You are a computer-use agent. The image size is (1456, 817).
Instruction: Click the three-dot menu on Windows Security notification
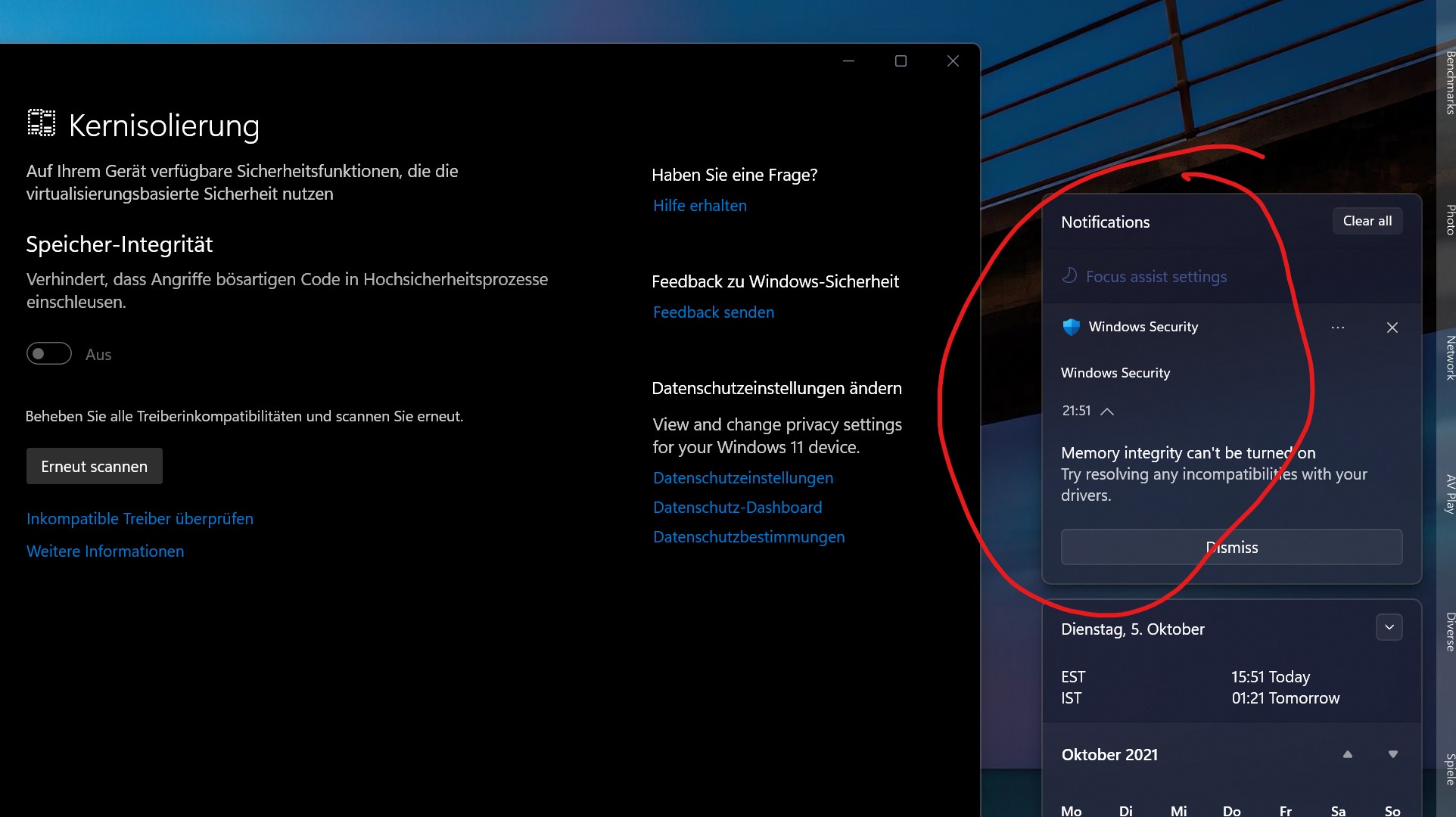(x=1338, y=327)
